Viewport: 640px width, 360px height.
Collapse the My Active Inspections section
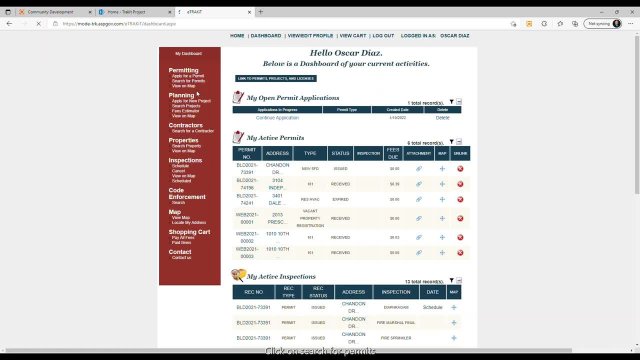[459, 280]
